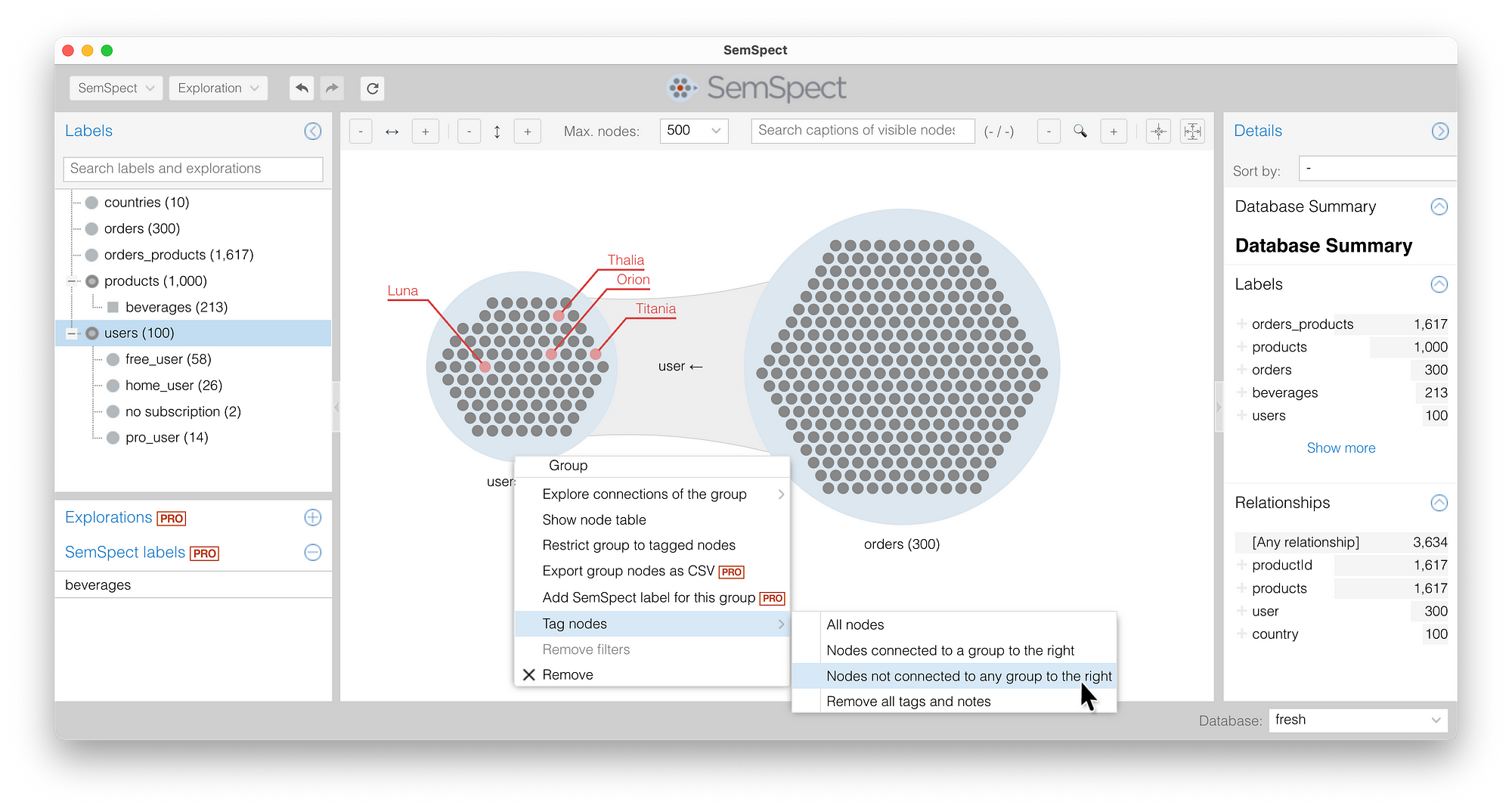Click the SemSpect labels heading
The width and height of the screenshot is (1512, 812).
125,553
